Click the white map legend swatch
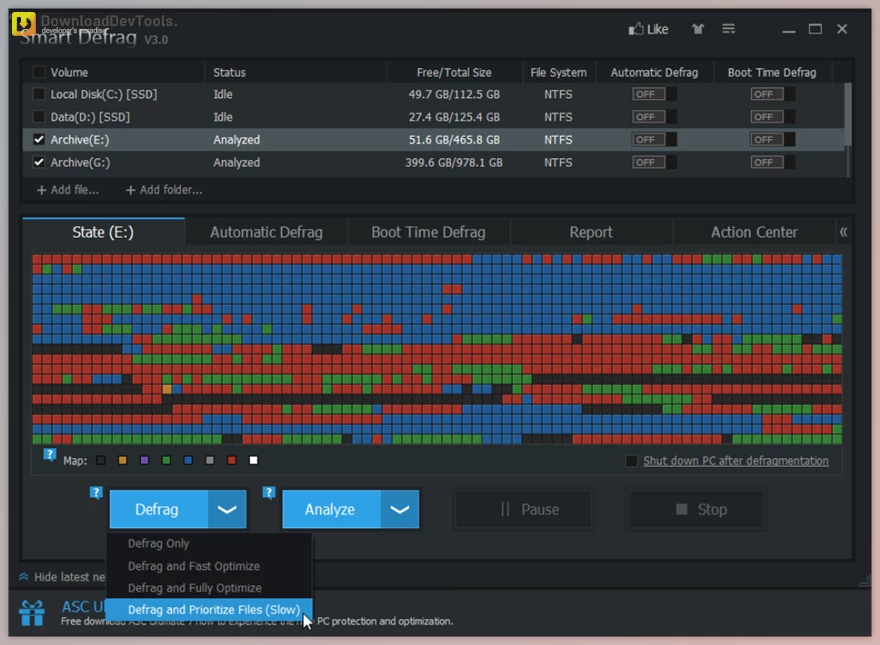 coord(254,460)
